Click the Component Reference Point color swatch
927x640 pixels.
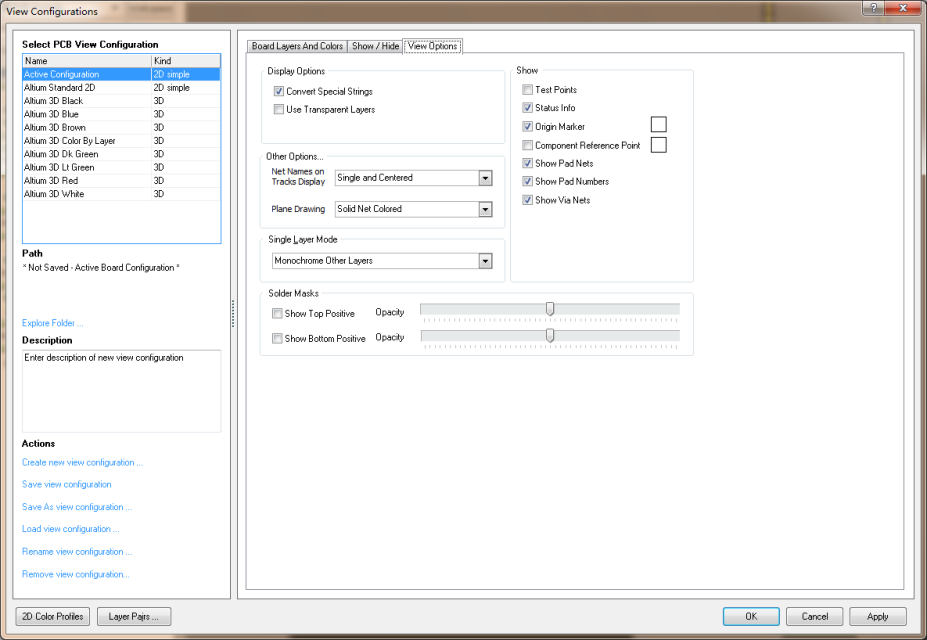click(x=658, y=145)
